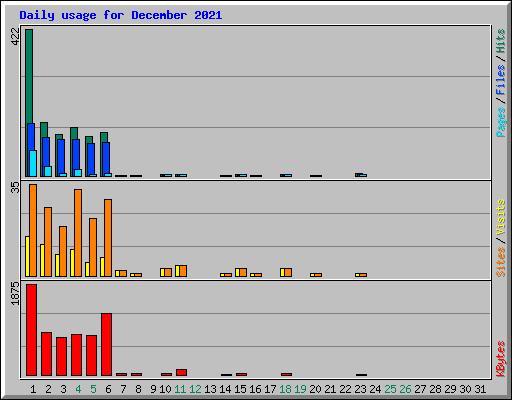
Task: Click the 'Daily usage for December 2021' title
Action: [x=121, y=15]
